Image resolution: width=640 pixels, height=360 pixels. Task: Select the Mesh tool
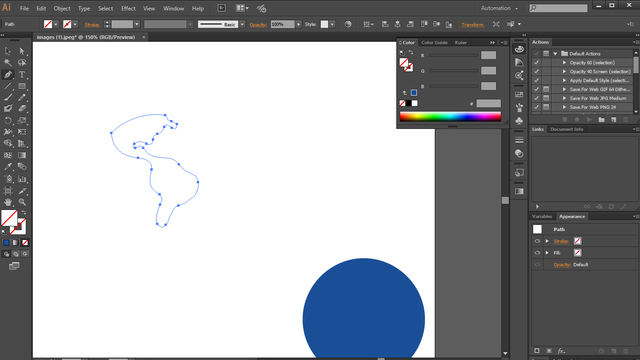pyautogui.click(x=8, y=155)
